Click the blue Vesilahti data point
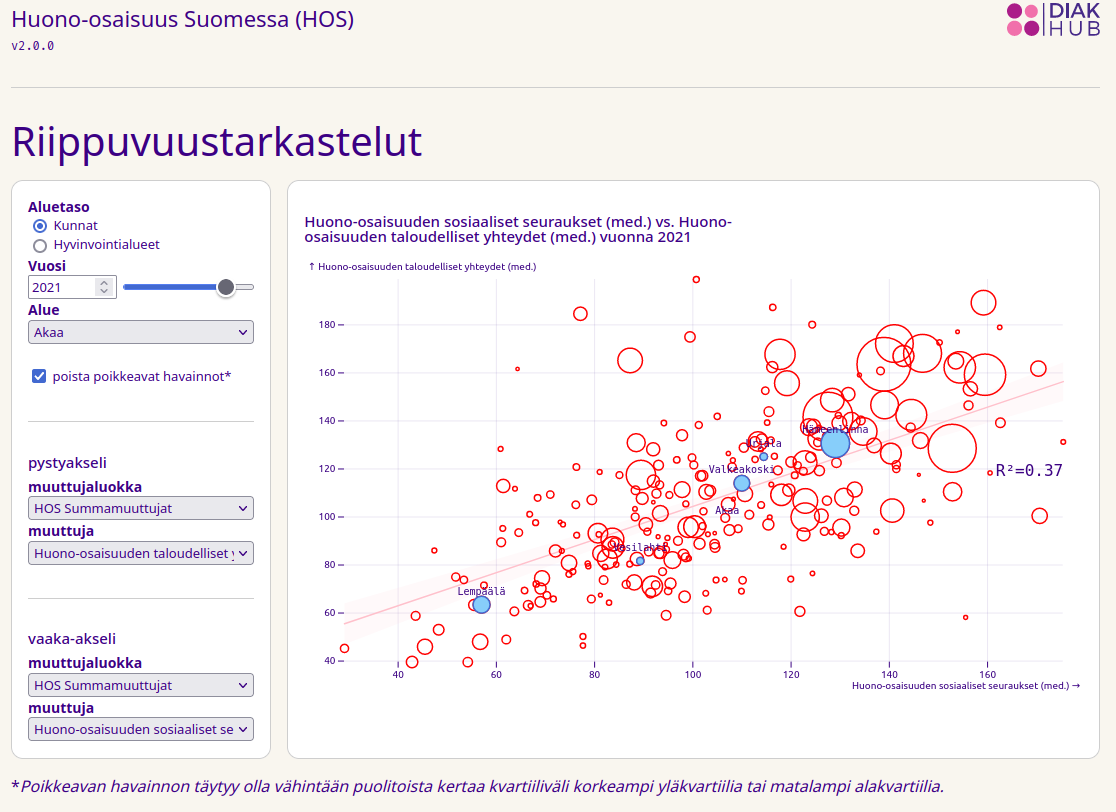 click(x=640, y=560)
